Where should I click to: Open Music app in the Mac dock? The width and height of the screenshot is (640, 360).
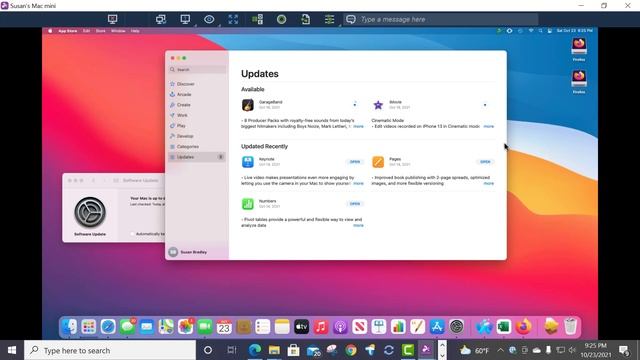point(321,327)
